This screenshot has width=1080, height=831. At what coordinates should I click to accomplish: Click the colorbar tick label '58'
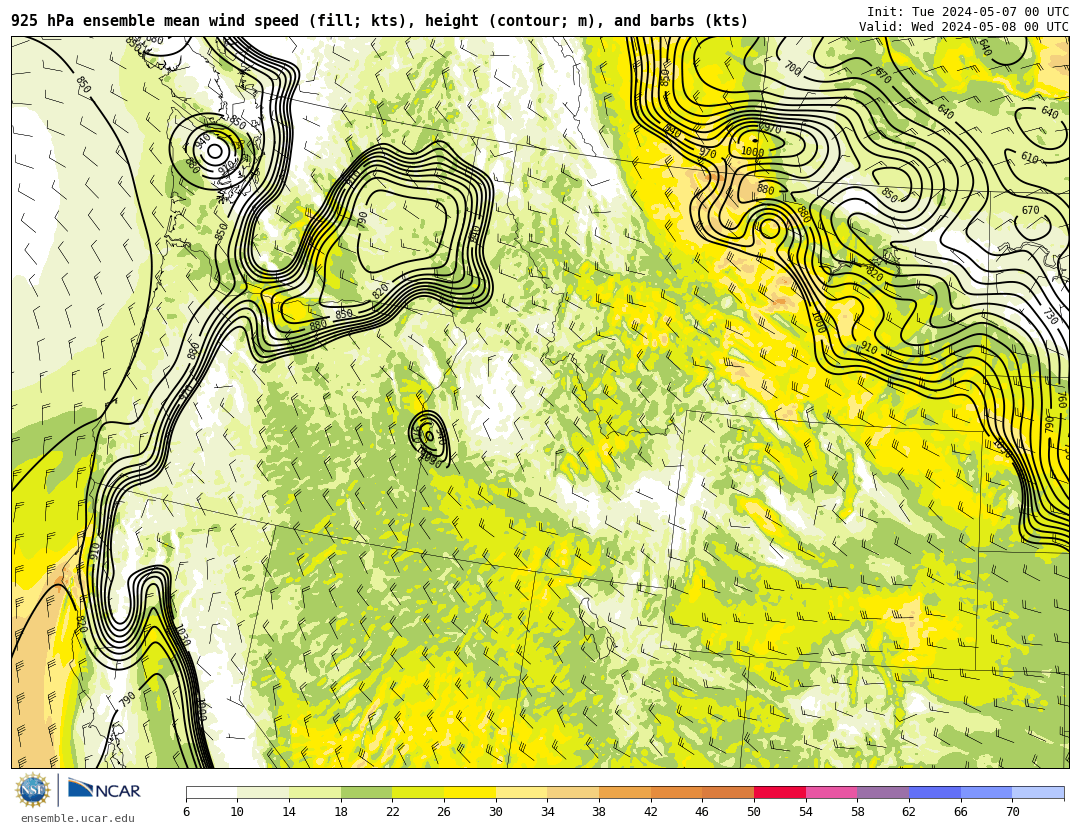point(857,812)
